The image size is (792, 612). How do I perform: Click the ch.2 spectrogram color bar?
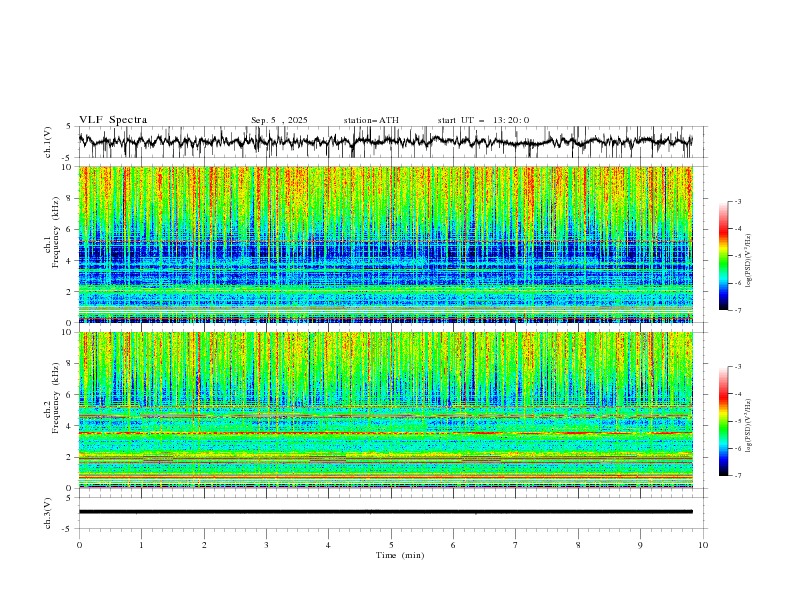coord(723,421)
